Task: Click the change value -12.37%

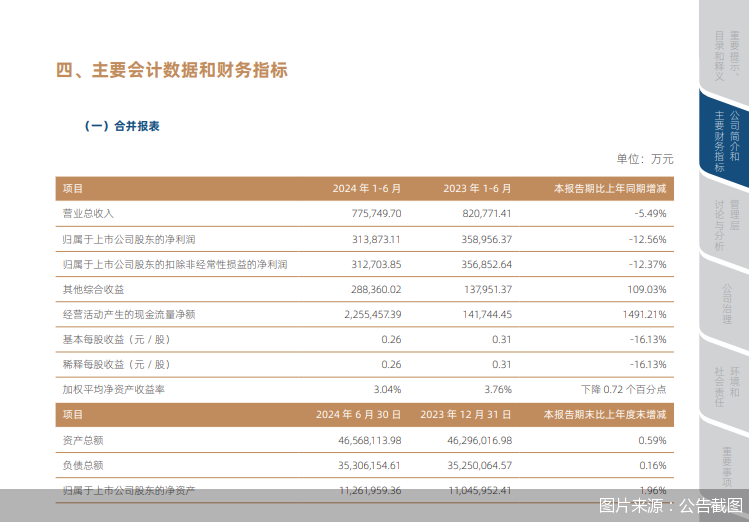Action: [648, 265]
